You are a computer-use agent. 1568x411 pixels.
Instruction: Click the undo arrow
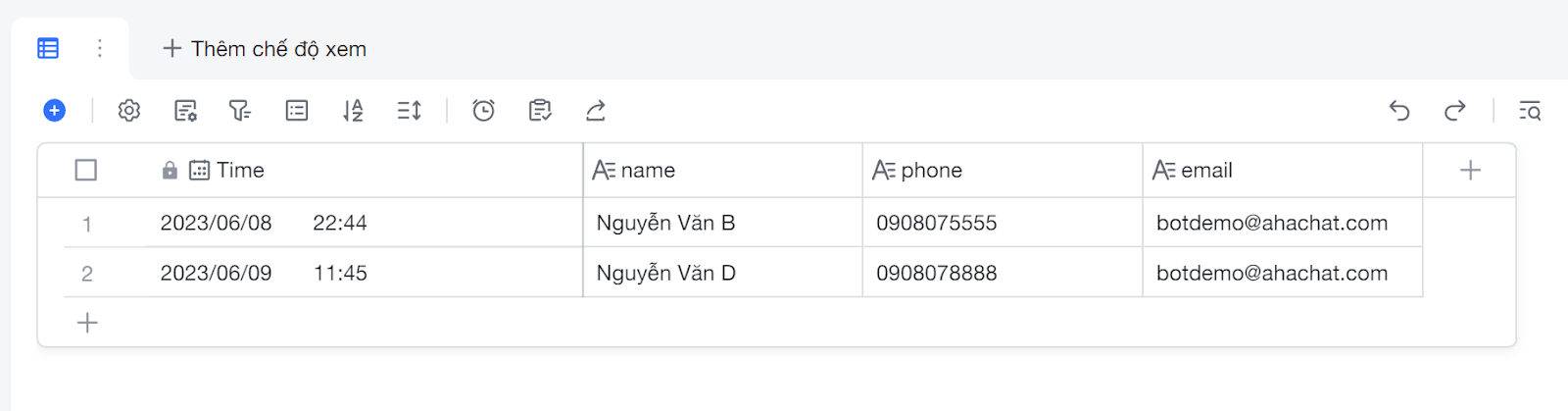(x=1399, y=111)
